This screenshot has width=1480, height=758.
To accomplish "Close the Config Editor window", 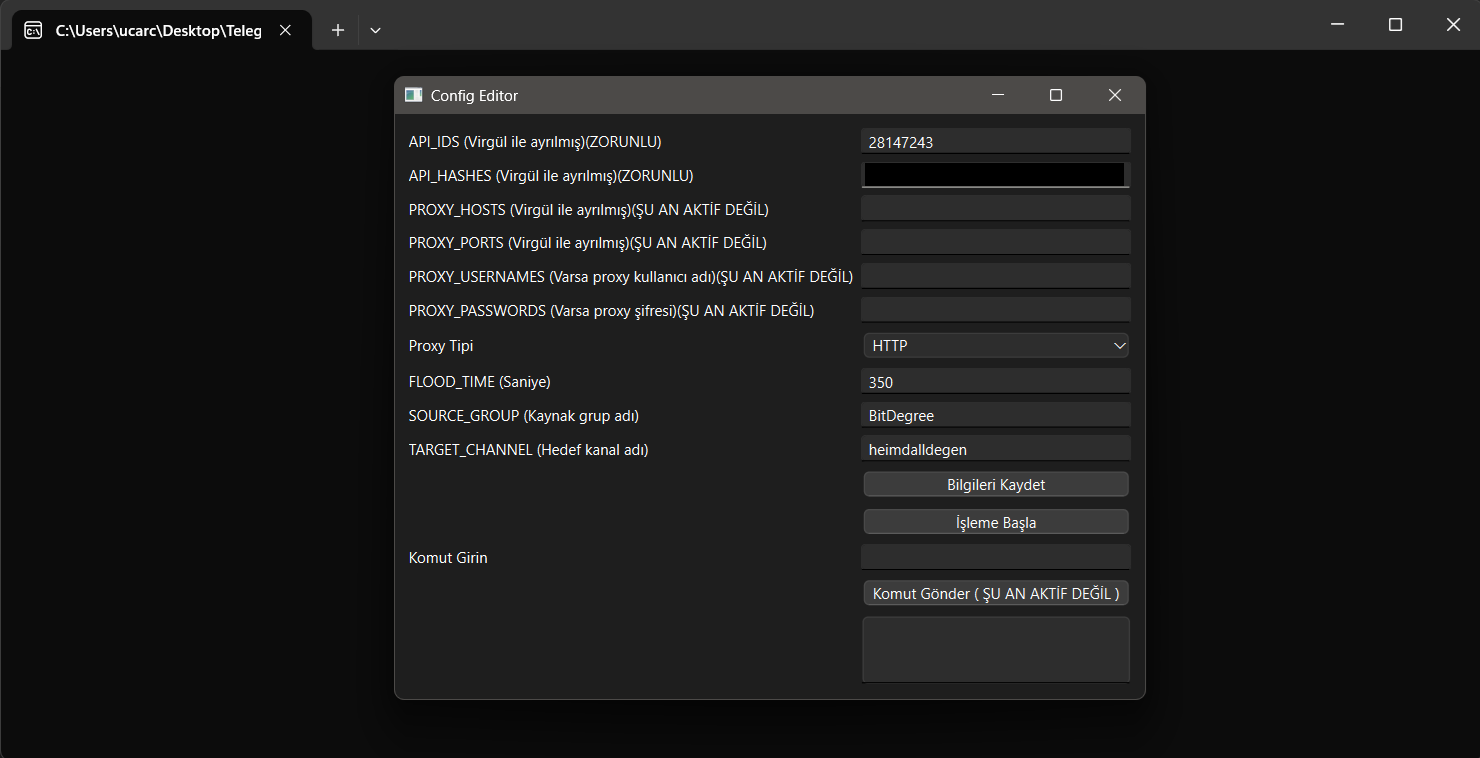I will coord(1115,95).
